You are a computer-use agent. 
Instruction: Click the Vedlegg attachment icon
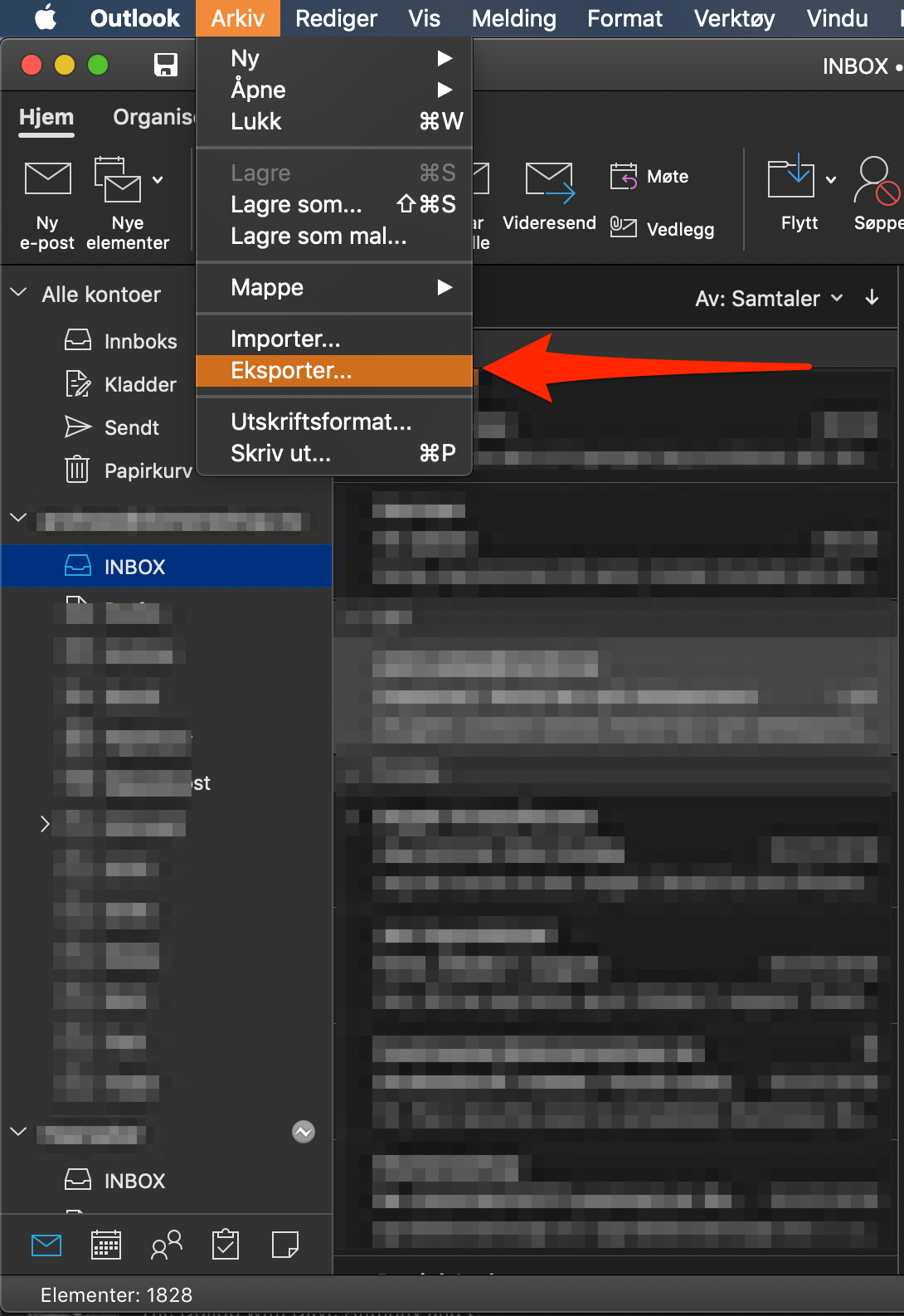[x=624, y=227]
